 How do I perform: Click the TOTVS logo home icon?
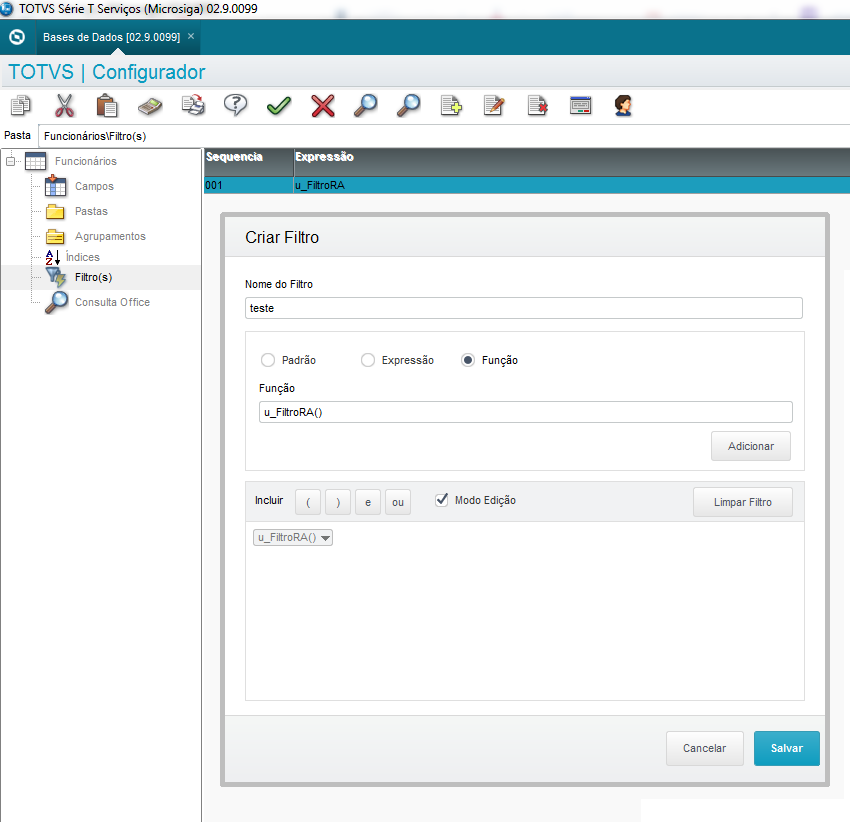pos(17,37)
